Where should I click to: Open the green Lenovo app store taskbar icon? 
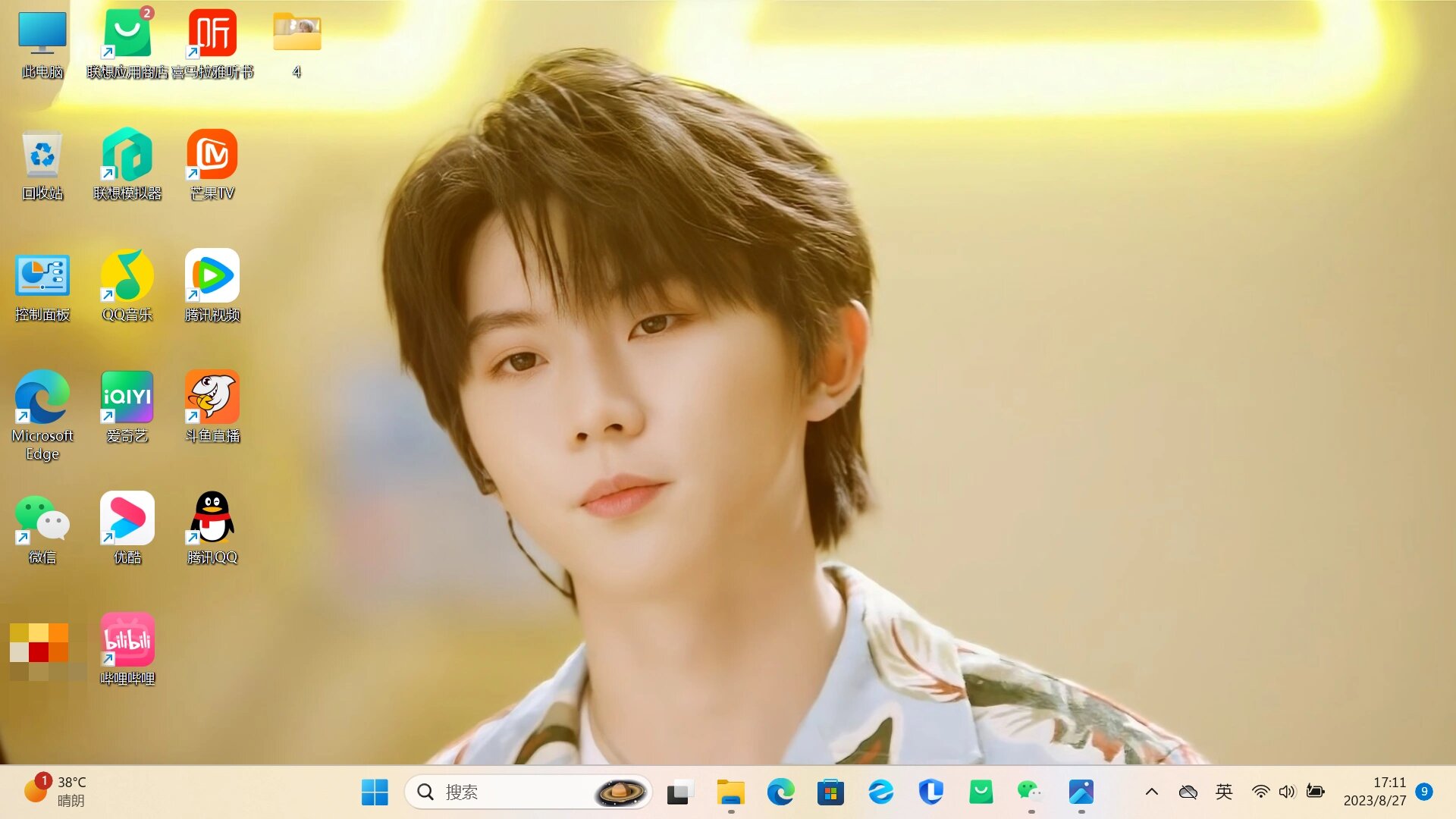click(x=981, y=792)
